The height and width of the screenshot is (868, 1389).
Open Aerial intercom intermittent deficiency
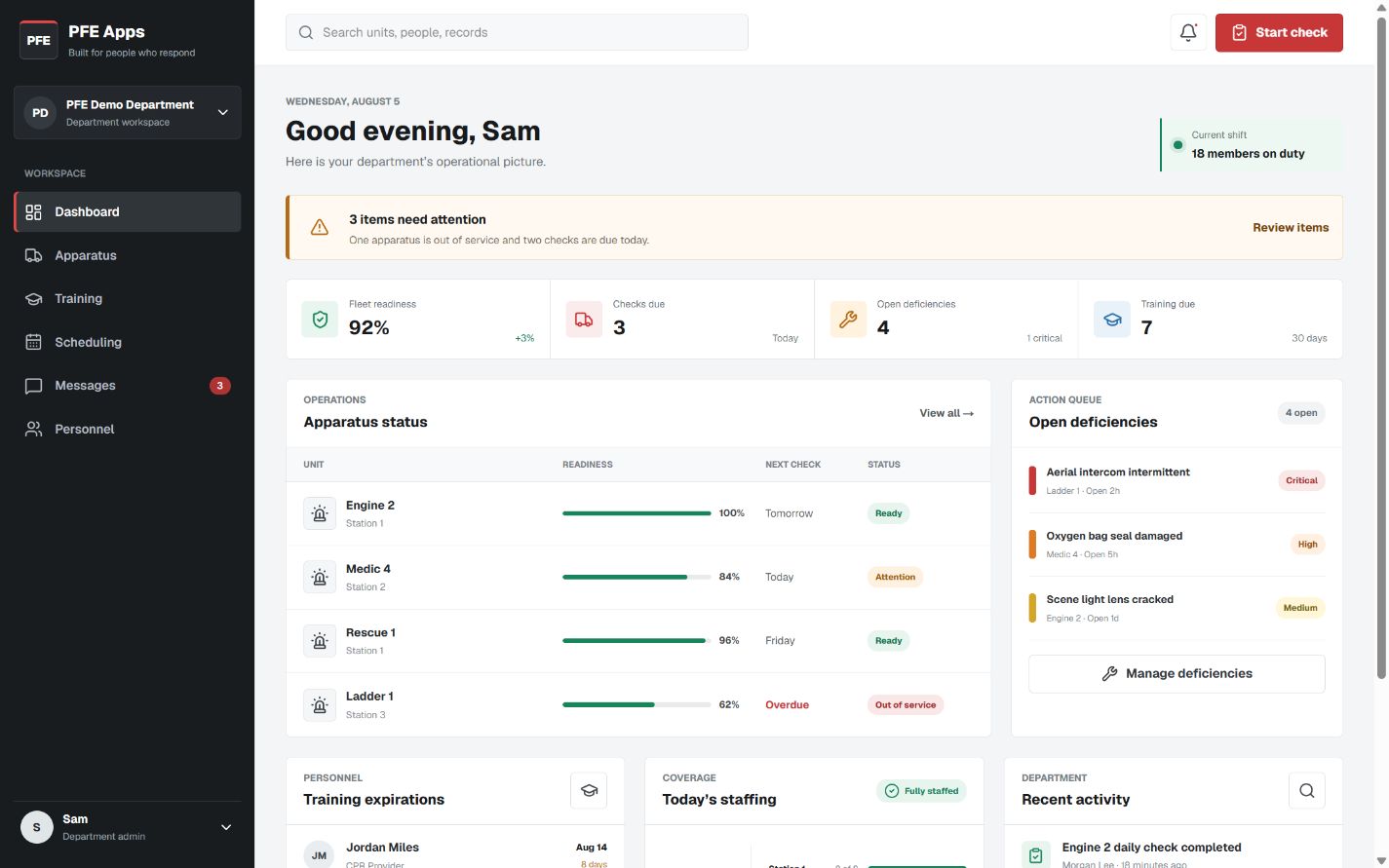[x=1177, y=480]
